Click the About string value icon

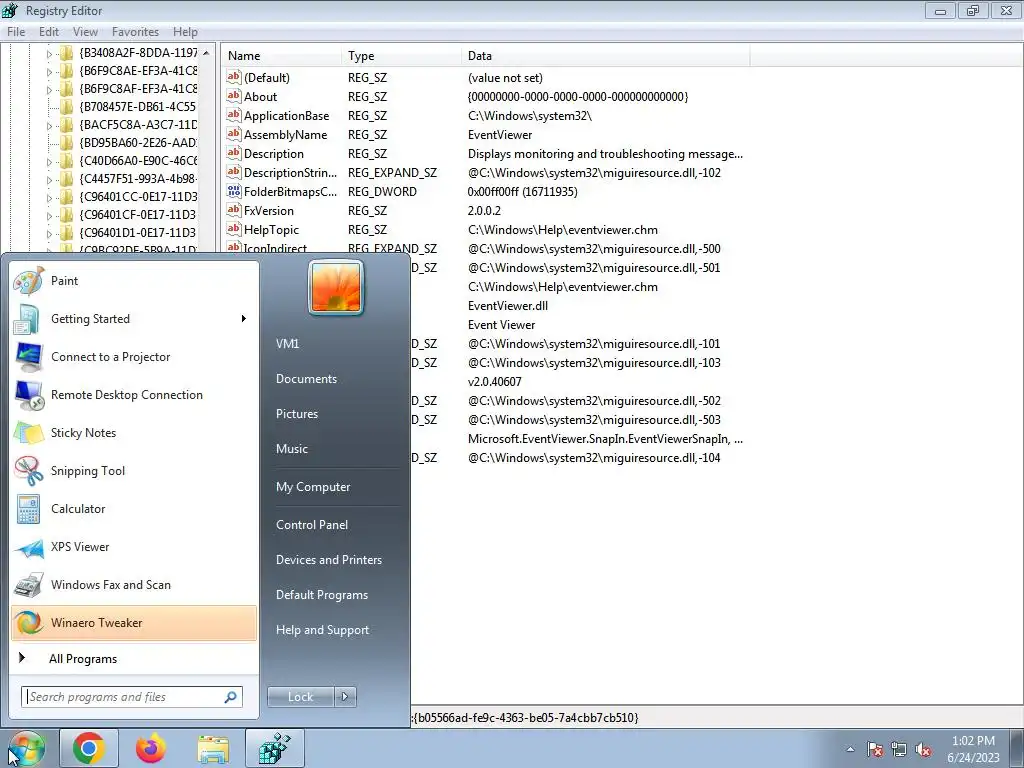pyautogui.click(x=234, y=96)
